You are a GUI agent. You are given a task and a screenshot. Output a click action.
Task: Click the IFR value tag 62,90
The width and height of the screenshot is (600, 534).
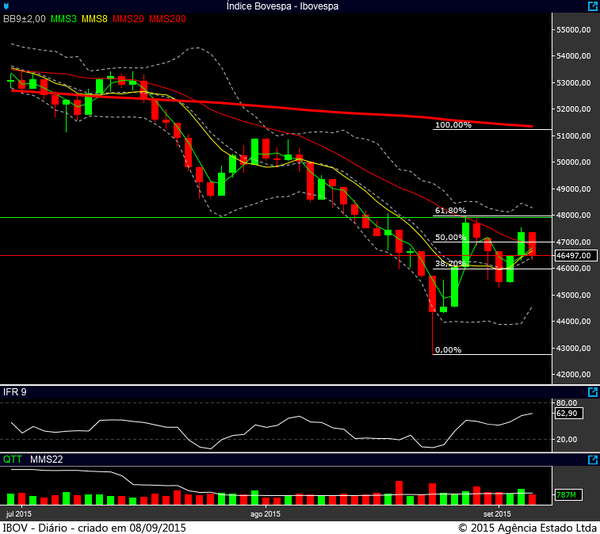[569, 413]
